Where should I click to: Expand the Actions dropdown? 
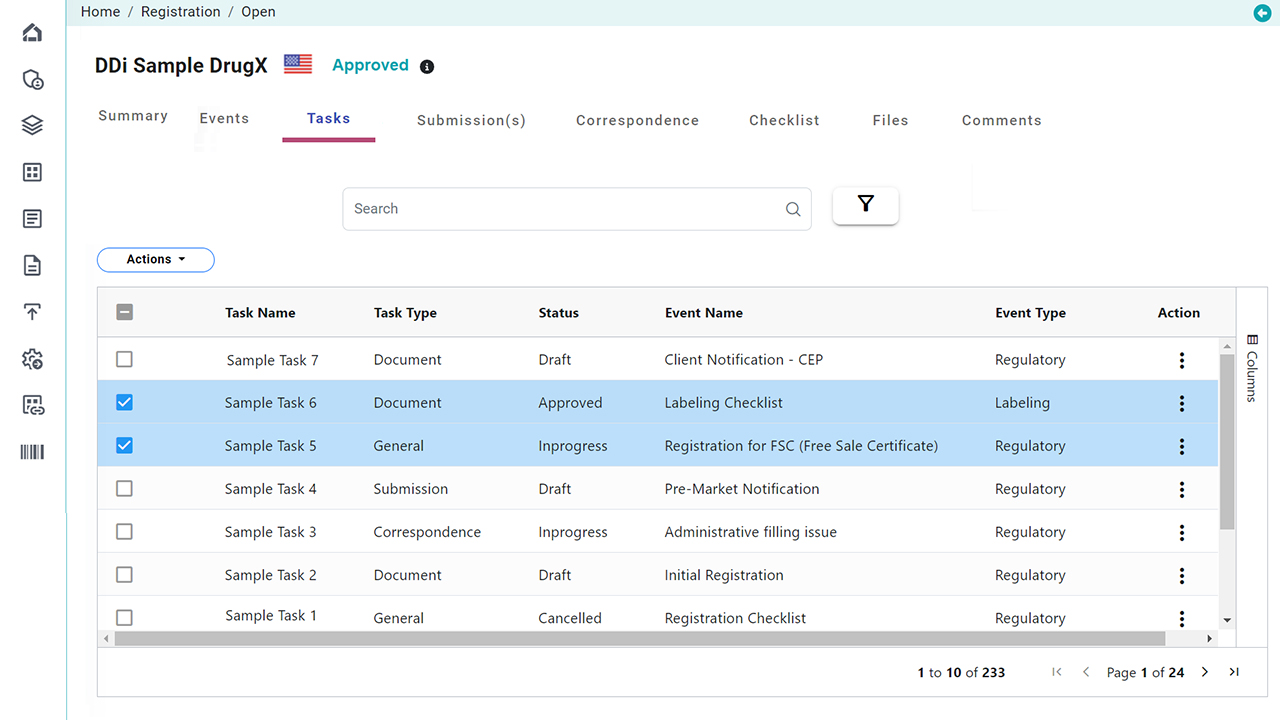tap(156, 259)
